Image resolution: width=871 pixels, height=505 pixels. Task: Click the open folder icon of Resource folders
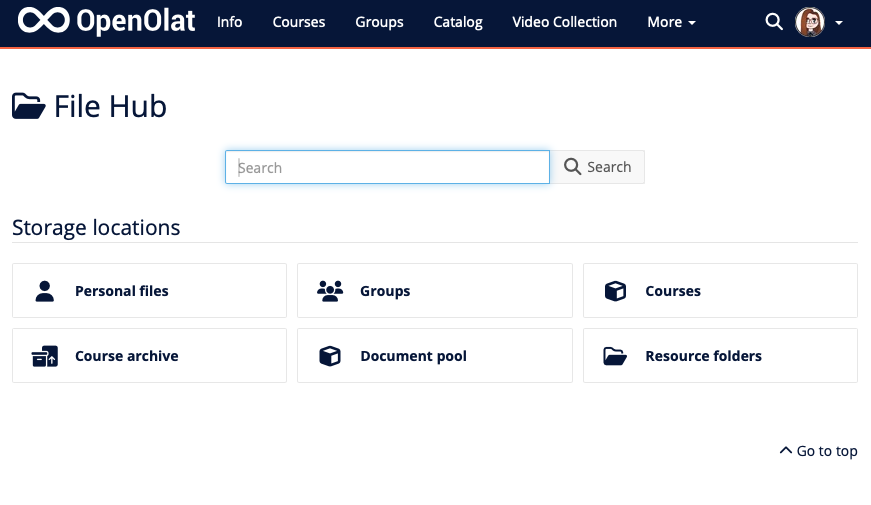coord(615,356)
